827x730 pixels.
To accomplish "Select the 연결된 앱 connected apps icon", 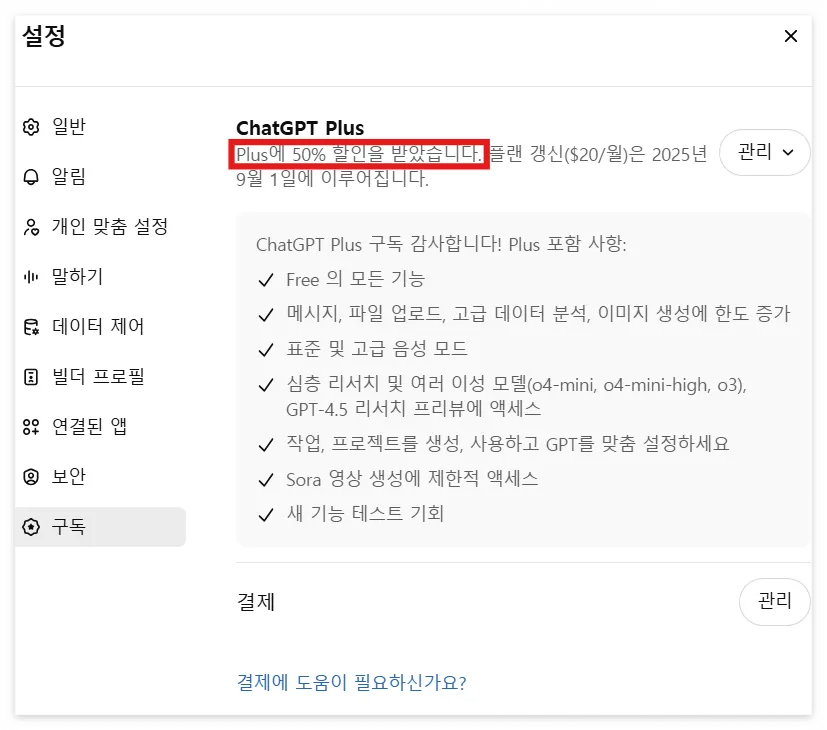I will point(29,427).
